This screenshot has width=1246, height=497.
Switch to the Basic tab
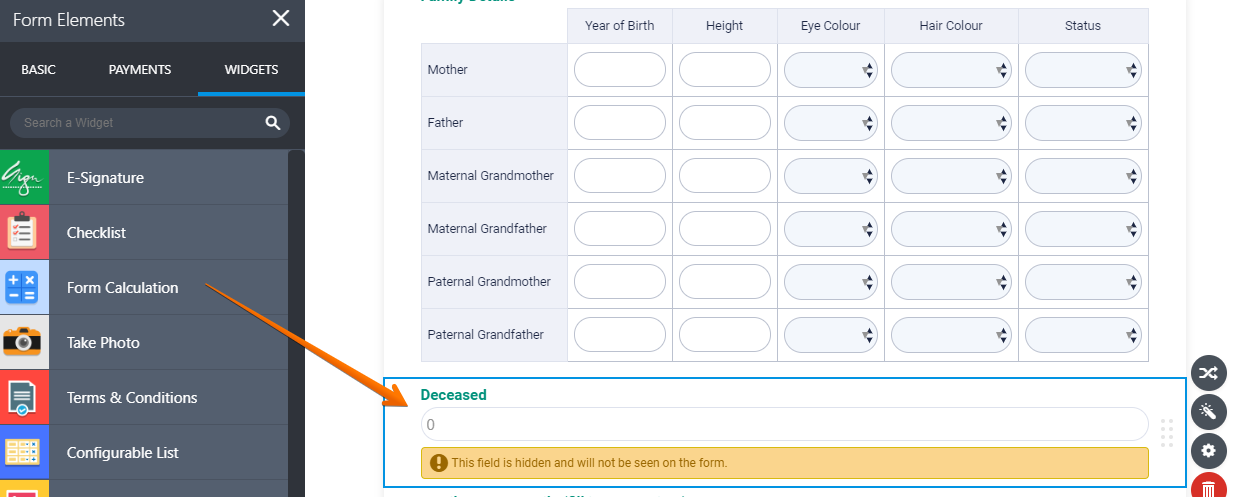point(39,70)
